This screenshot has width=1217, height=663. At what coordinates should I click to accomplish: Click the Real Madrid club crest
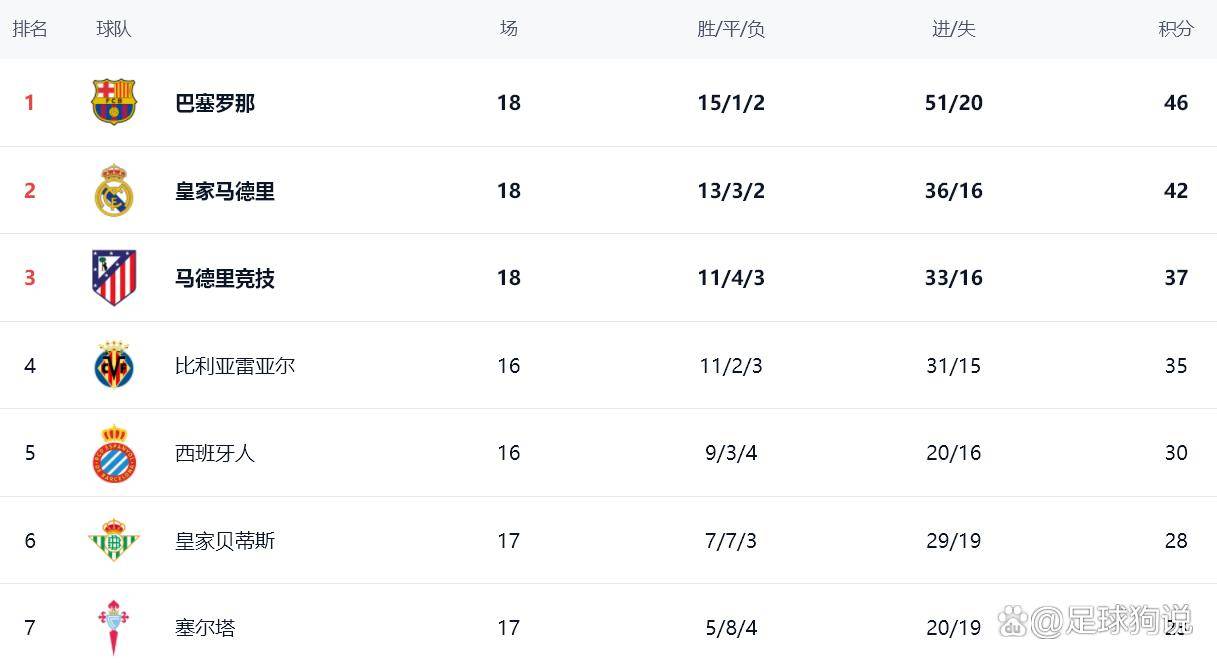click(x=114, y=190)
